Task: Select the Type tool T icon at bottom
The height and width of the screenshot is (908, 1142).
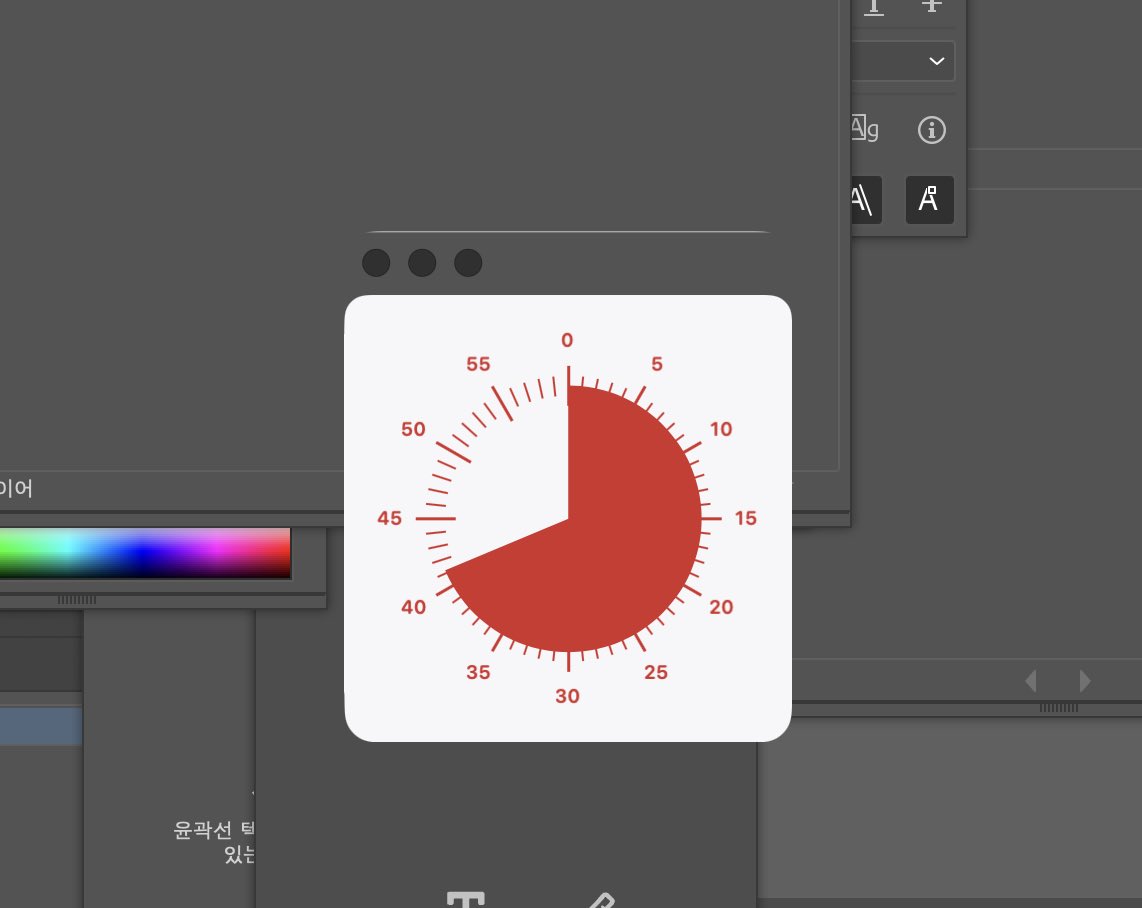Action: (465, 900)
